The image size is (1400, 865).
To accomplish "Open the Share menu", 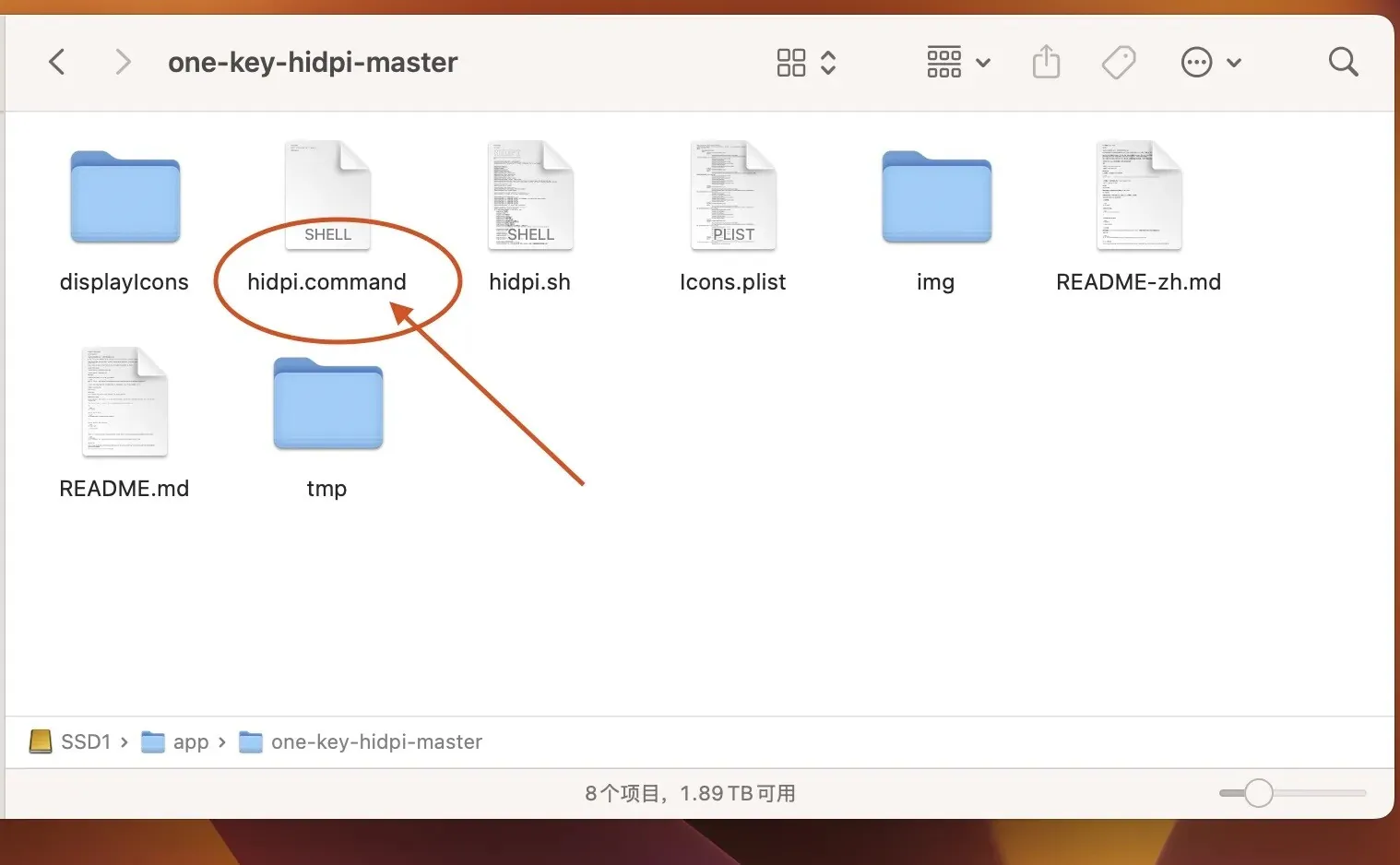I will point(1046,62).
